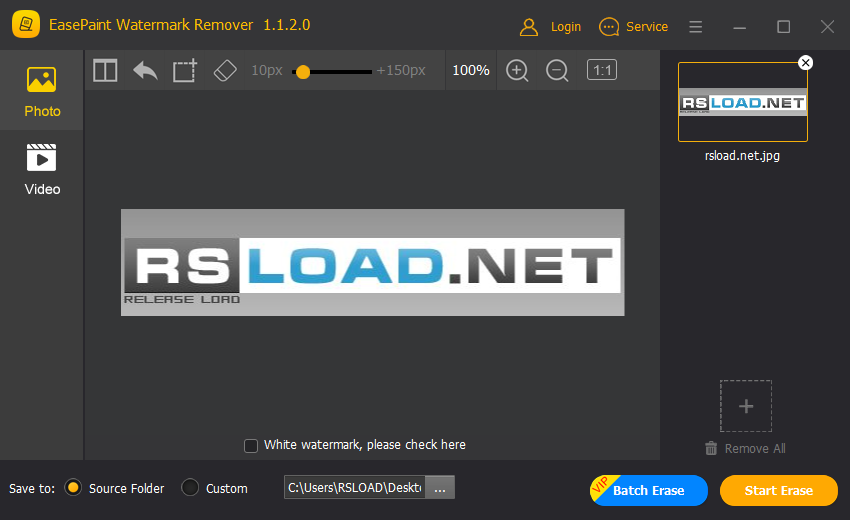The image size is (850, 520).
Task: Click the Login user icon
Action: [529, 27]
